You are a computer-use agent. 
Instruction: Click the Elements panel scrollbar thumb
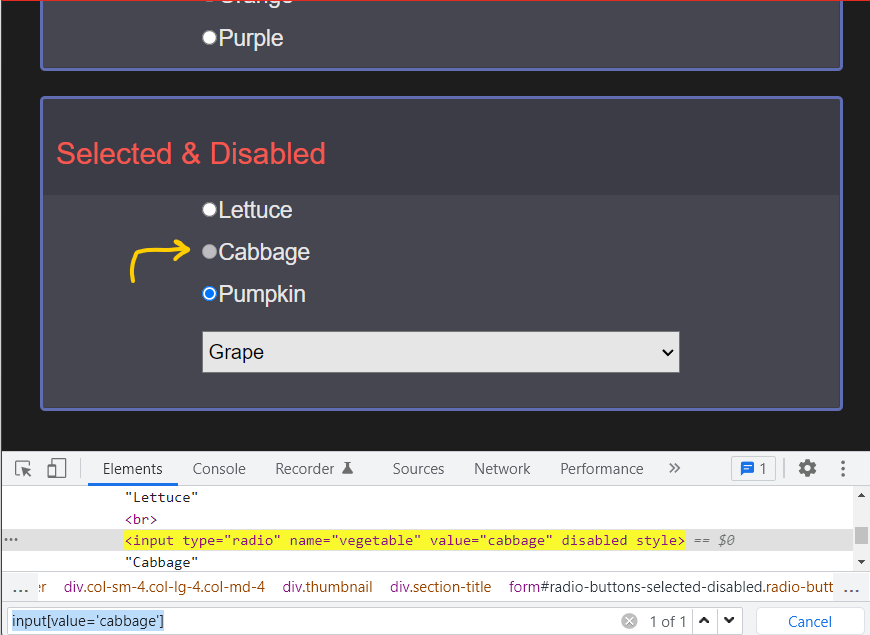coord(861,535)
